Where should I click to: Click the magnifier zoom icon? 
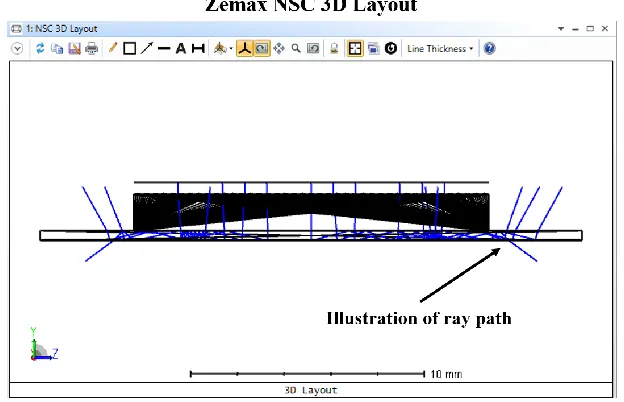coord(296,49)
